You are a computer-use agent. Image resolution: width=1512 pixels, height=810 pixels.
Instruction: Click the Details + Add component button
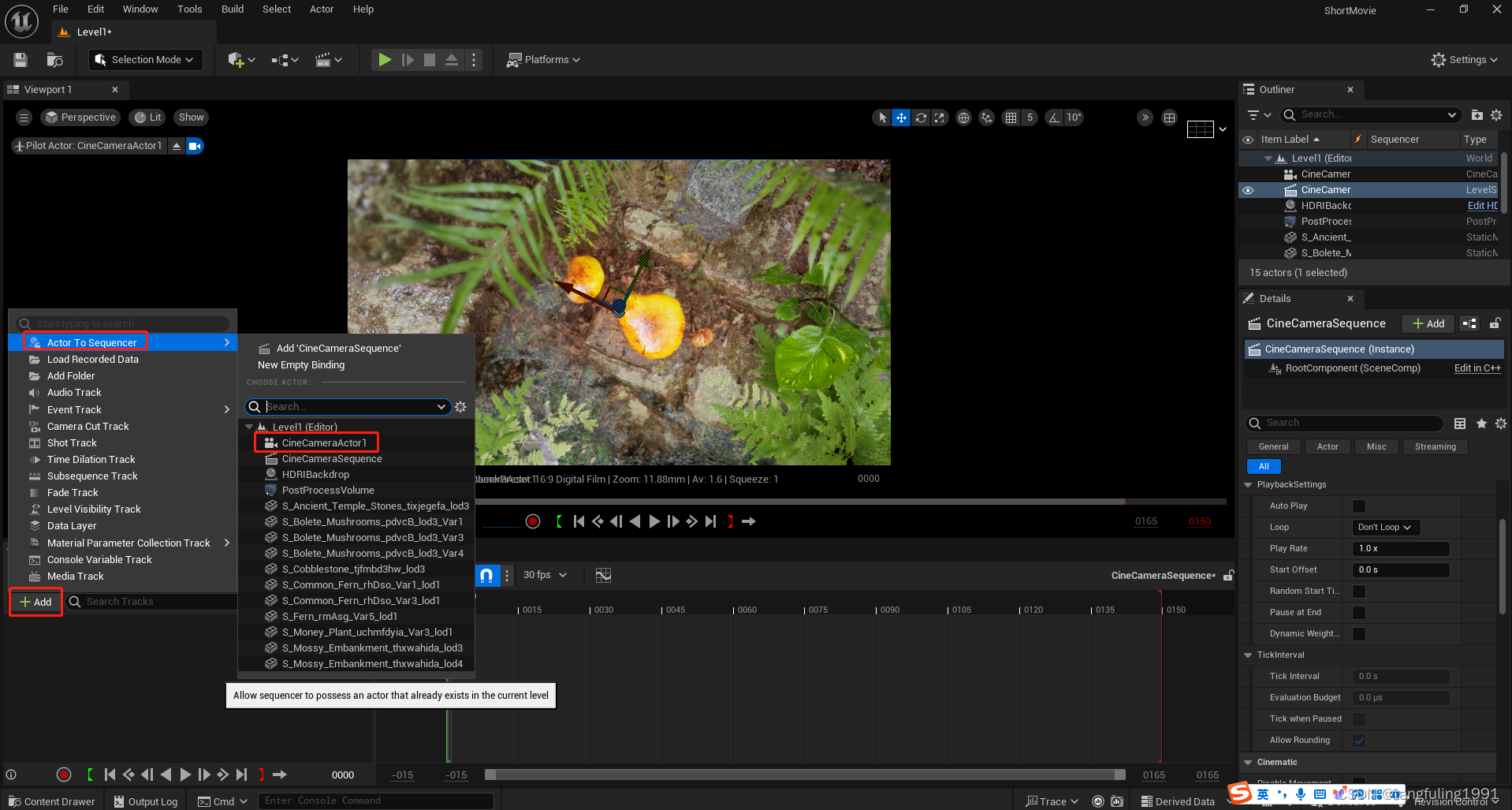[1428, 323]
